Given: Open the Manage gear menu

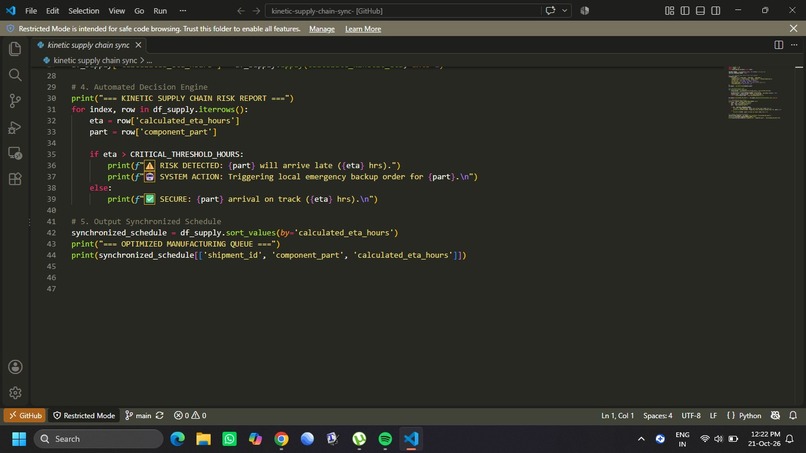Looking at the screenshot, I should tap(15, 393).
